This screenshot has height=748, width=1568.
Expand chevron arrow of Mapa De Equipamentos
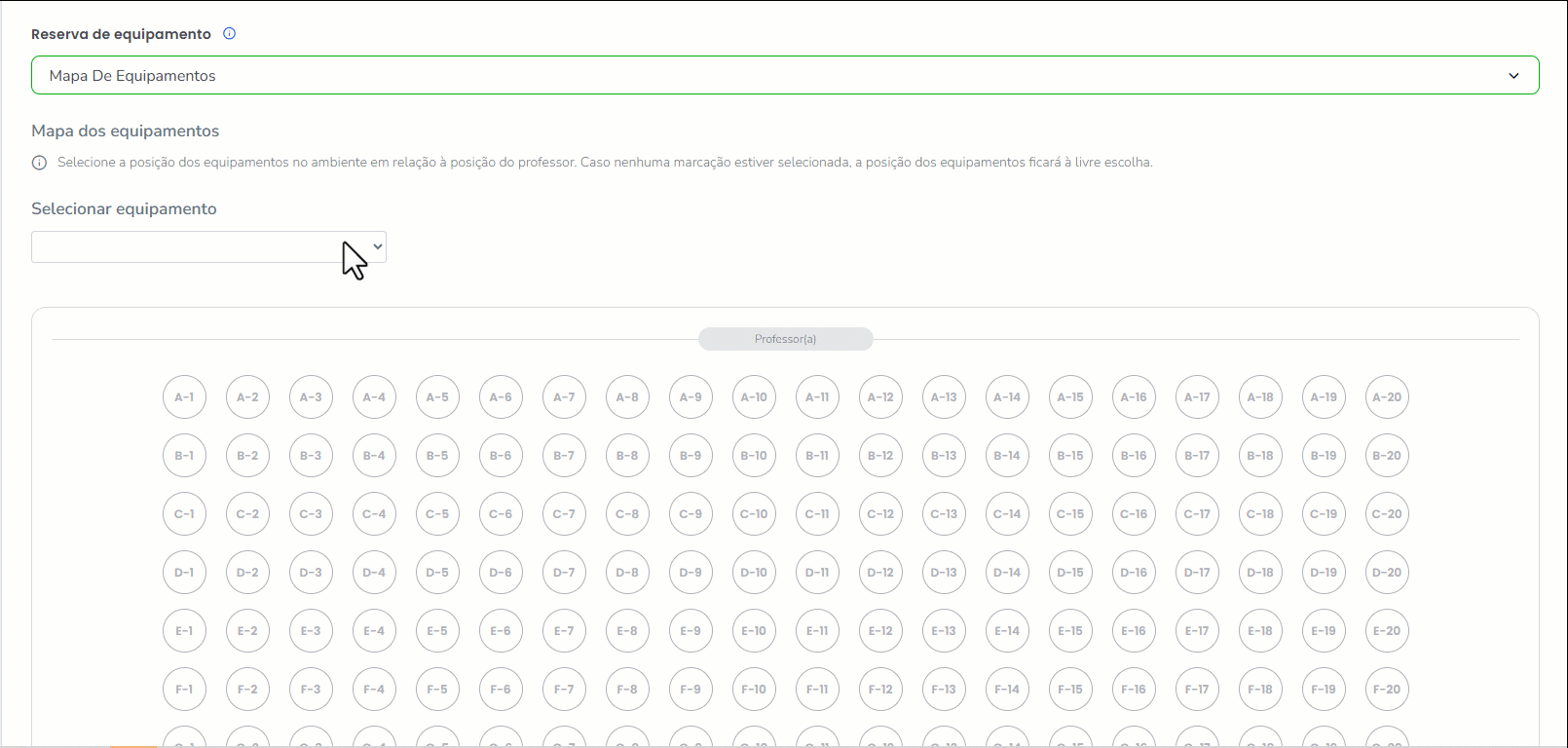point(1513,76)
